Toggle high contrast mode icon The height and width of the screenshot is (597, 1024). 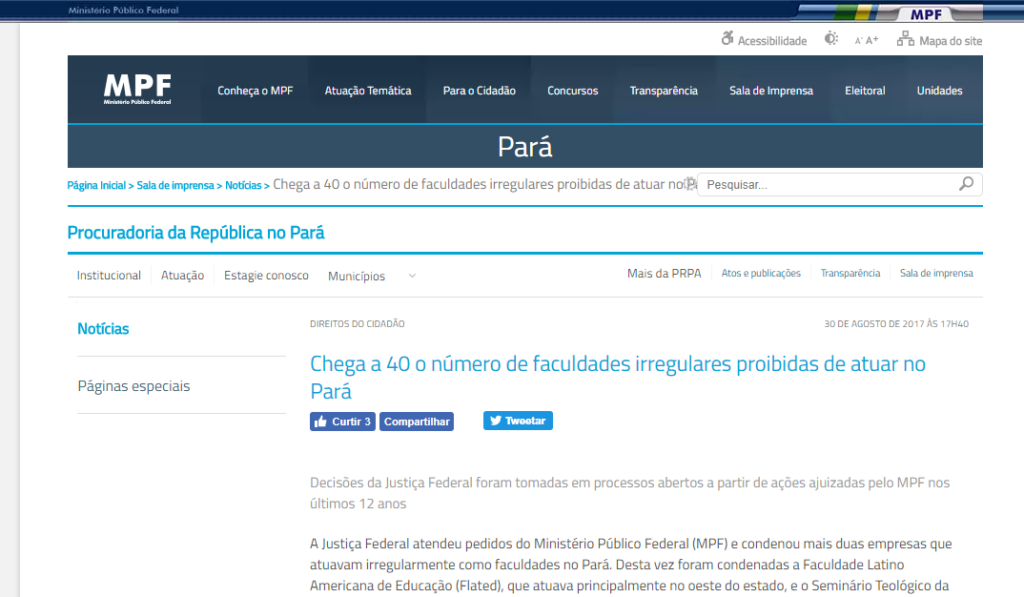[831, 39]
